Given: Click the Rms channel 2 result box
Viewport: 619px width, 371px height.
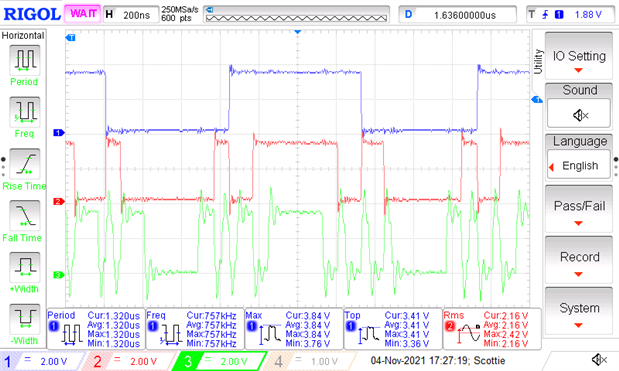Looking at the screenshot, I should 492,329.
